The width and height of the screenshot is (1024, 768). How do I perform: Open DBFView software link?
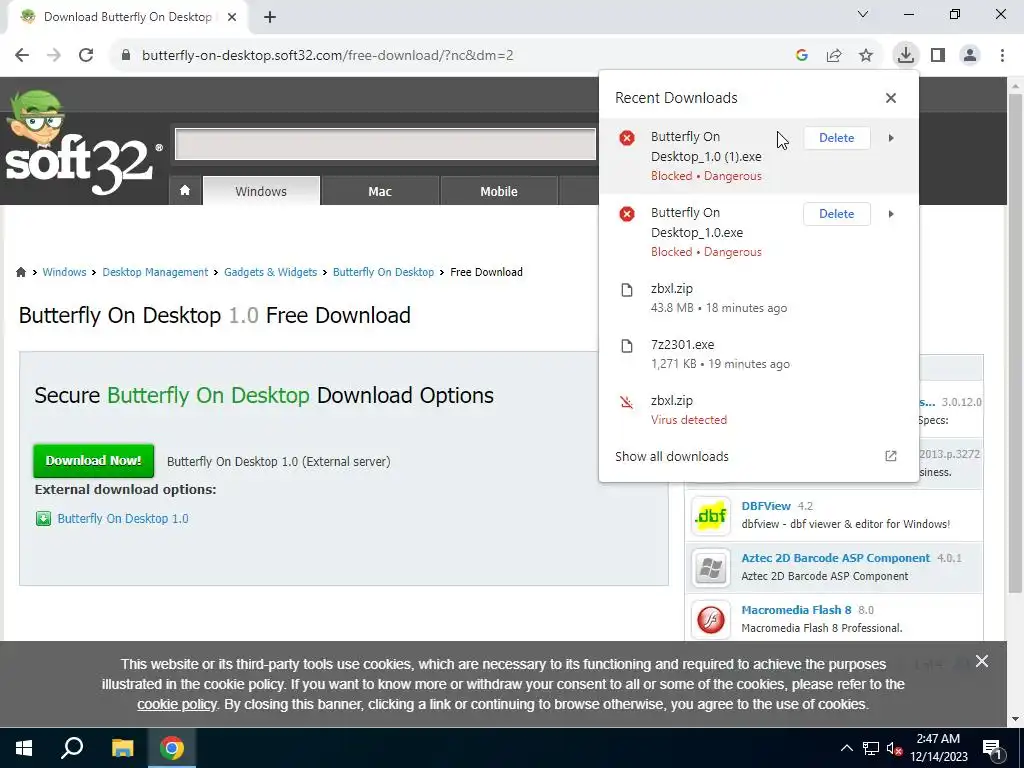click(766, 506)
